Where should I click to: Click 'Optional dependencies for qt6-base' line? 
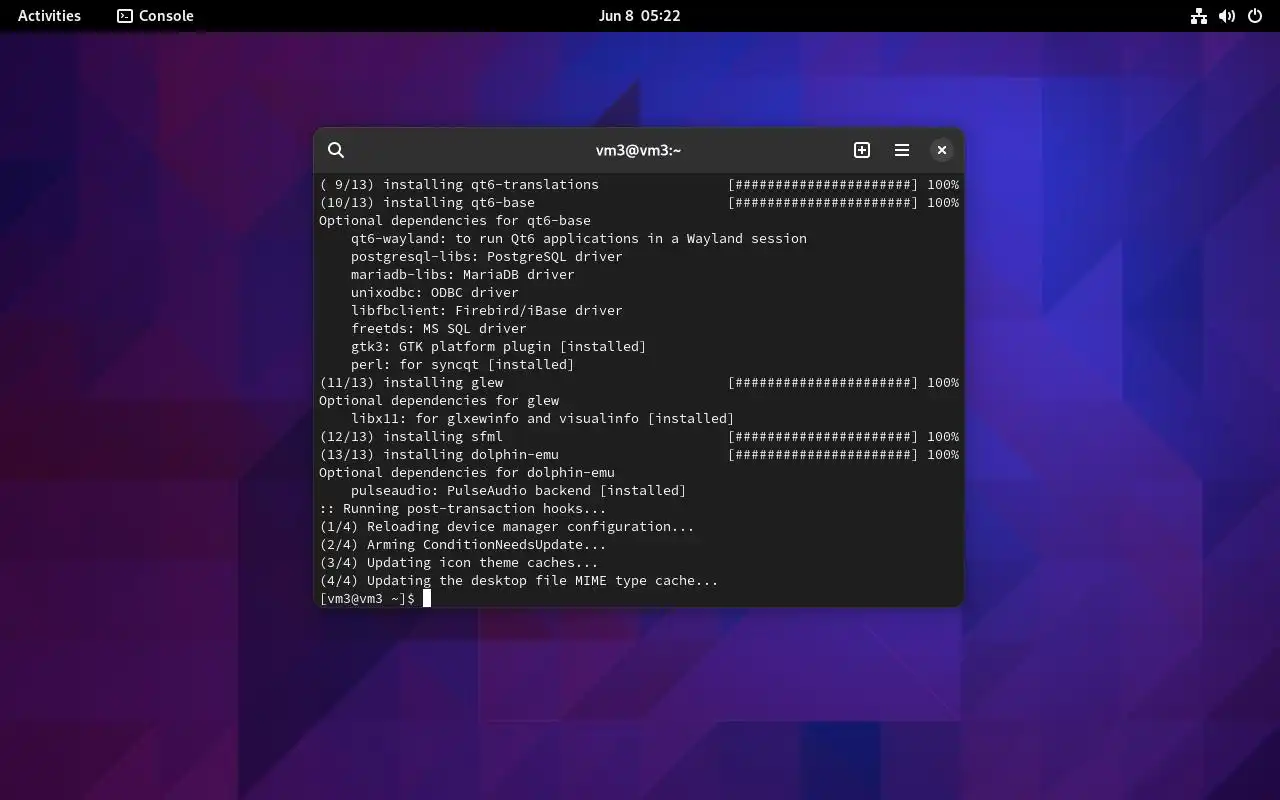455,220
